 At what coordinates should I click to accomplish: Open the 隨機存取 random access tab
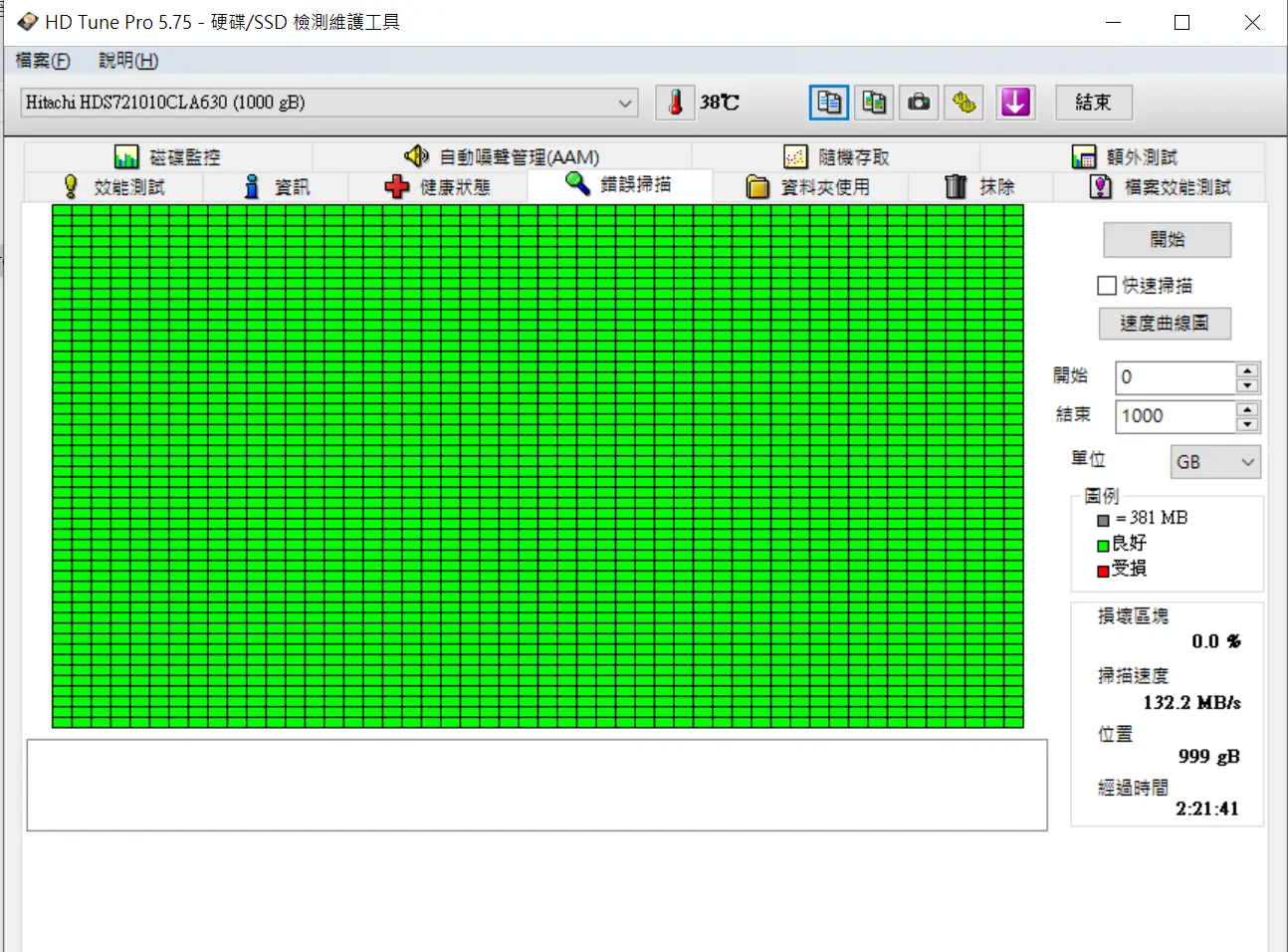coord(836,157)
